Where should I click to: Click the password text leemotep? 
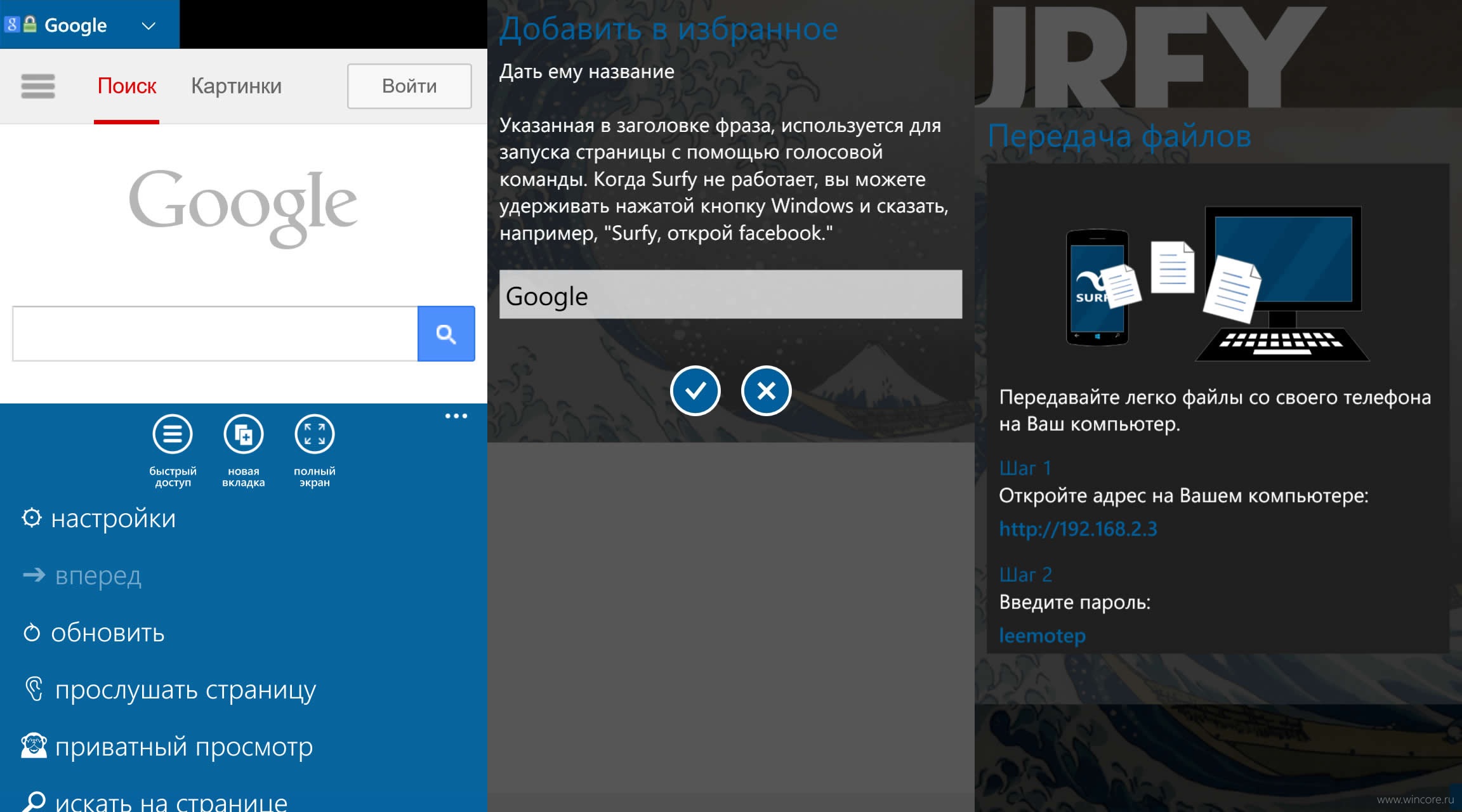tap(1042, 635)
